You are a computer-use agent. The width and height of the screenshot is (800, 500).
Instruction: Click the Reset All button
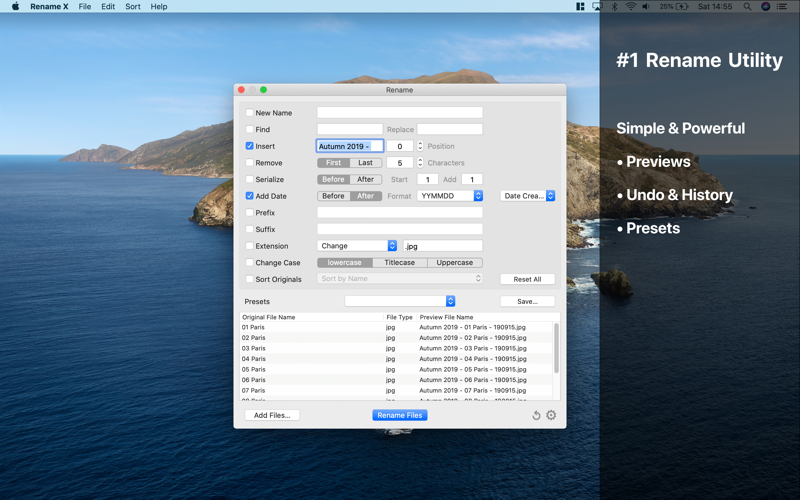[527, 279]
